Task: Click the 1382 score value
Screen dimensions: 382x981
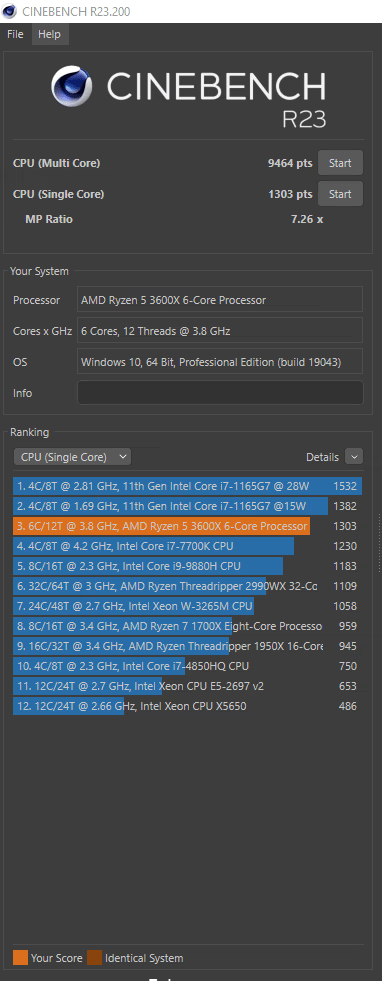Action: click(x=345, y=506)
